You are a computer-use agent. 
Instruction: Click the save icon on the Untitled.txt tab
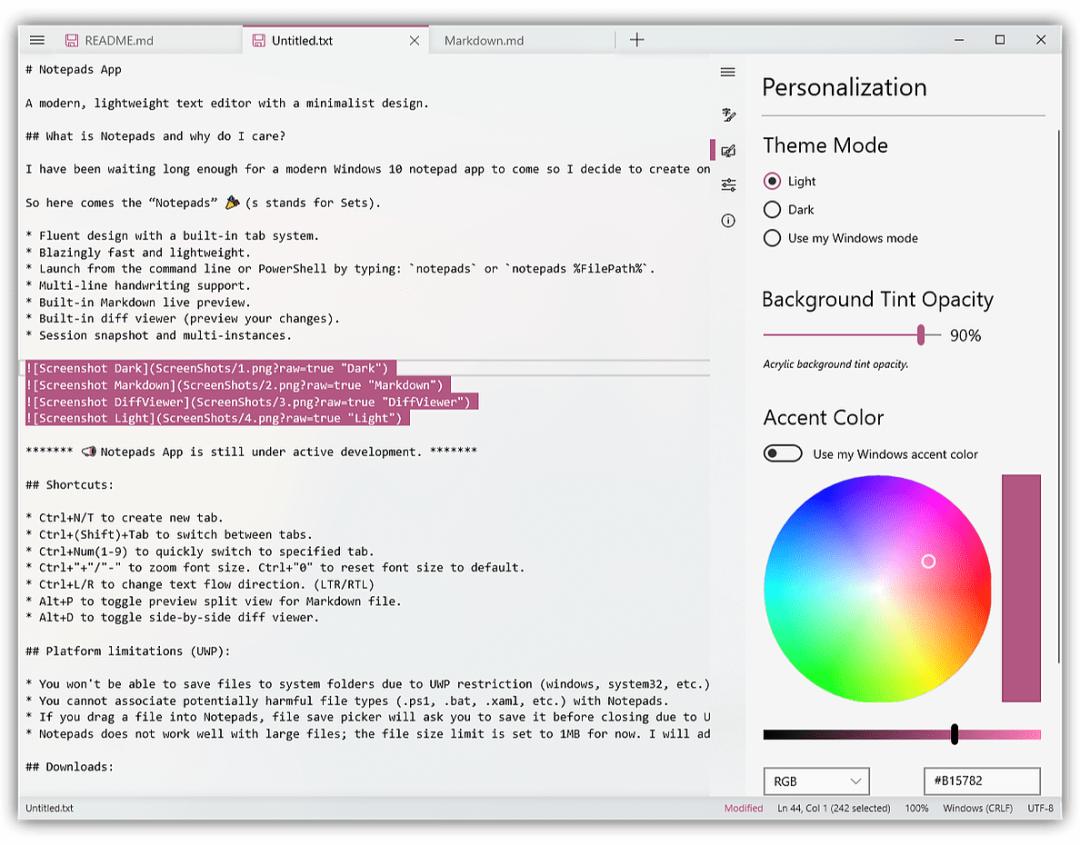tap(258, 41)
